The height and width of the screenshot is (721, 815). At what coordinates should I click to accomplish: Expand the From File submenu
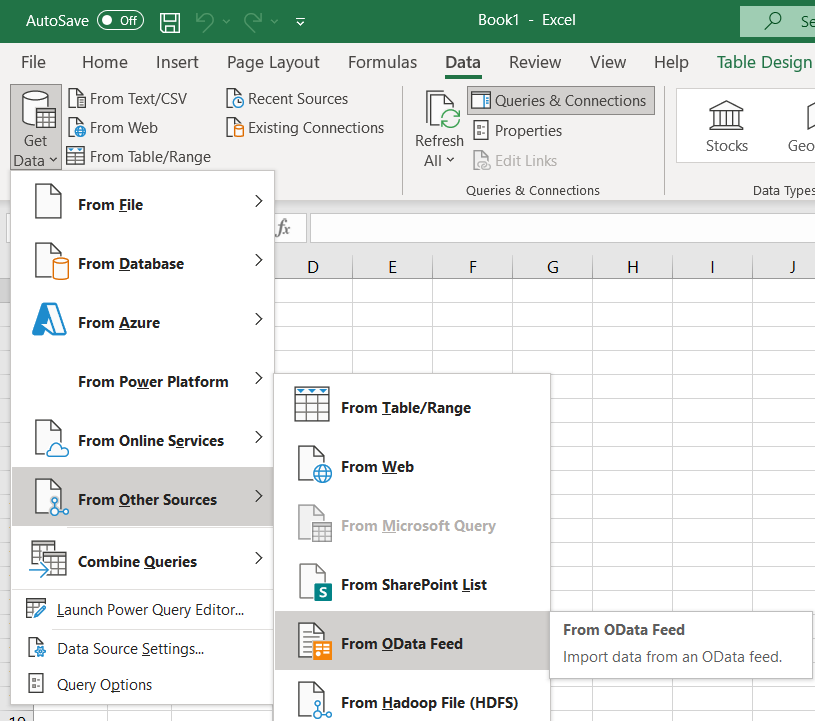click(142, 201)
